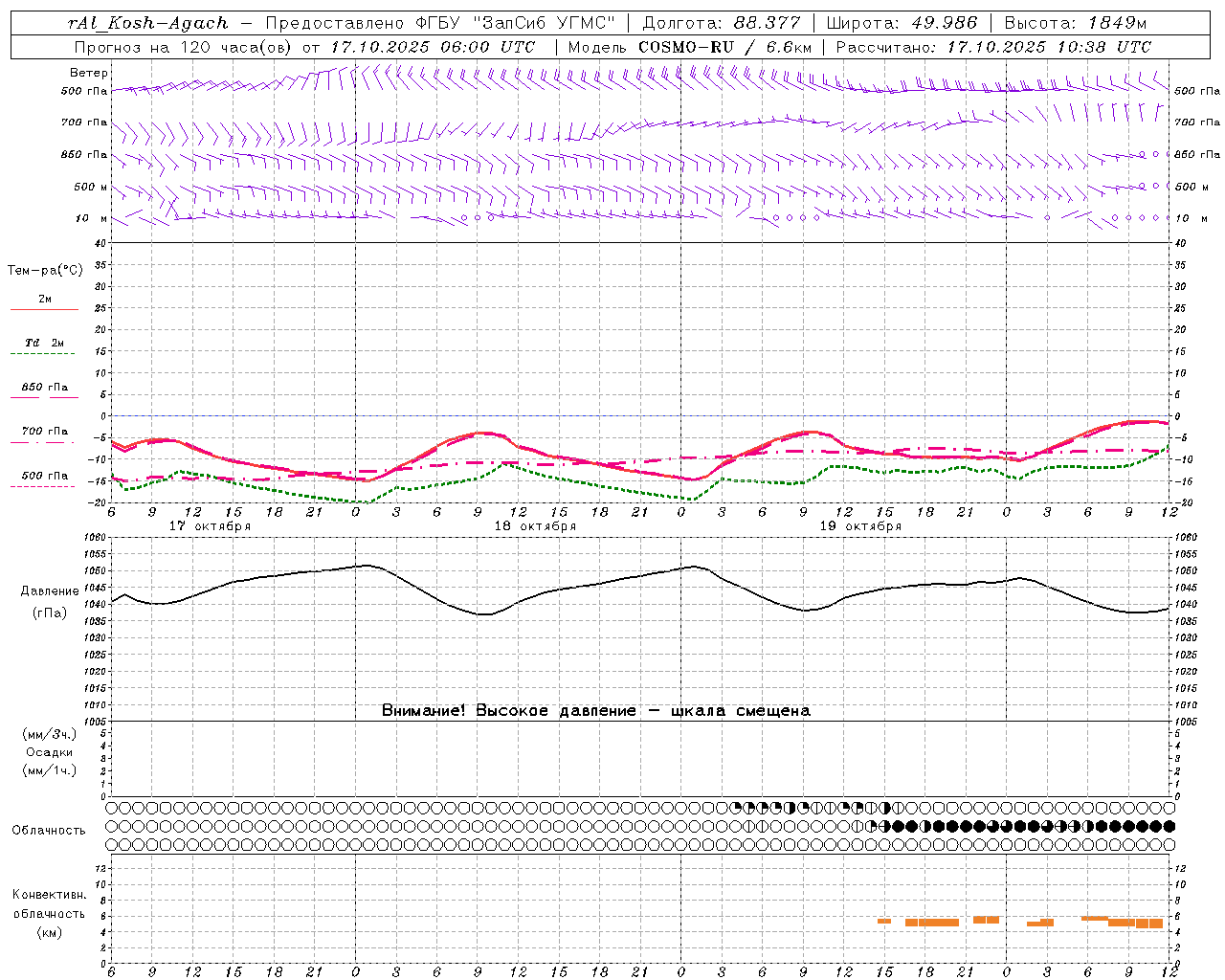Click the calculated time 17.10.2025 10:38 UTC
The image size is (1225, 980).
click(1049, 46)
